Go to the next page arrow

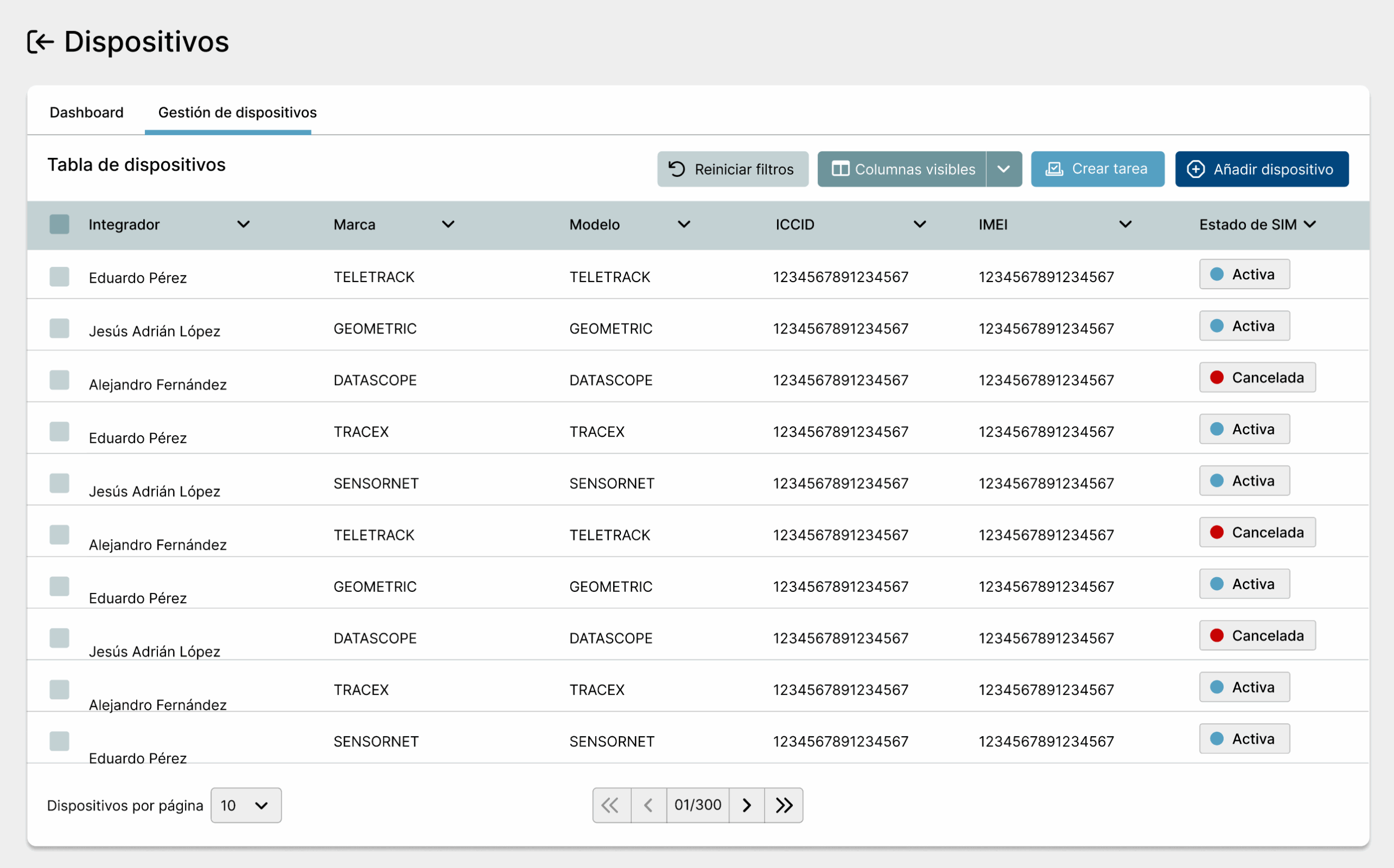coord(746,805)
